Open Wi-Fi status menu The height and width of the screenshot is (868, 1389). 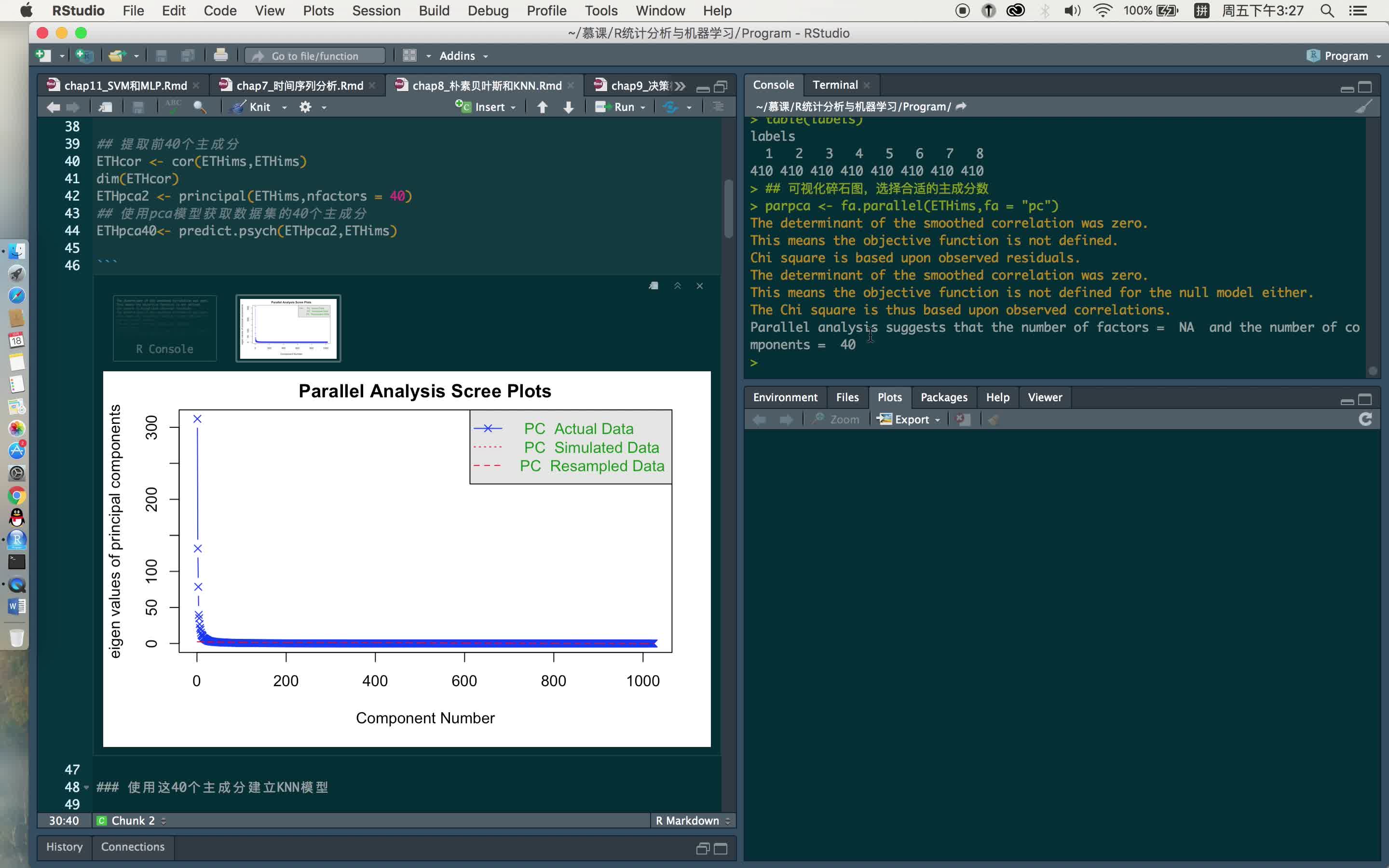point(1103,11)
